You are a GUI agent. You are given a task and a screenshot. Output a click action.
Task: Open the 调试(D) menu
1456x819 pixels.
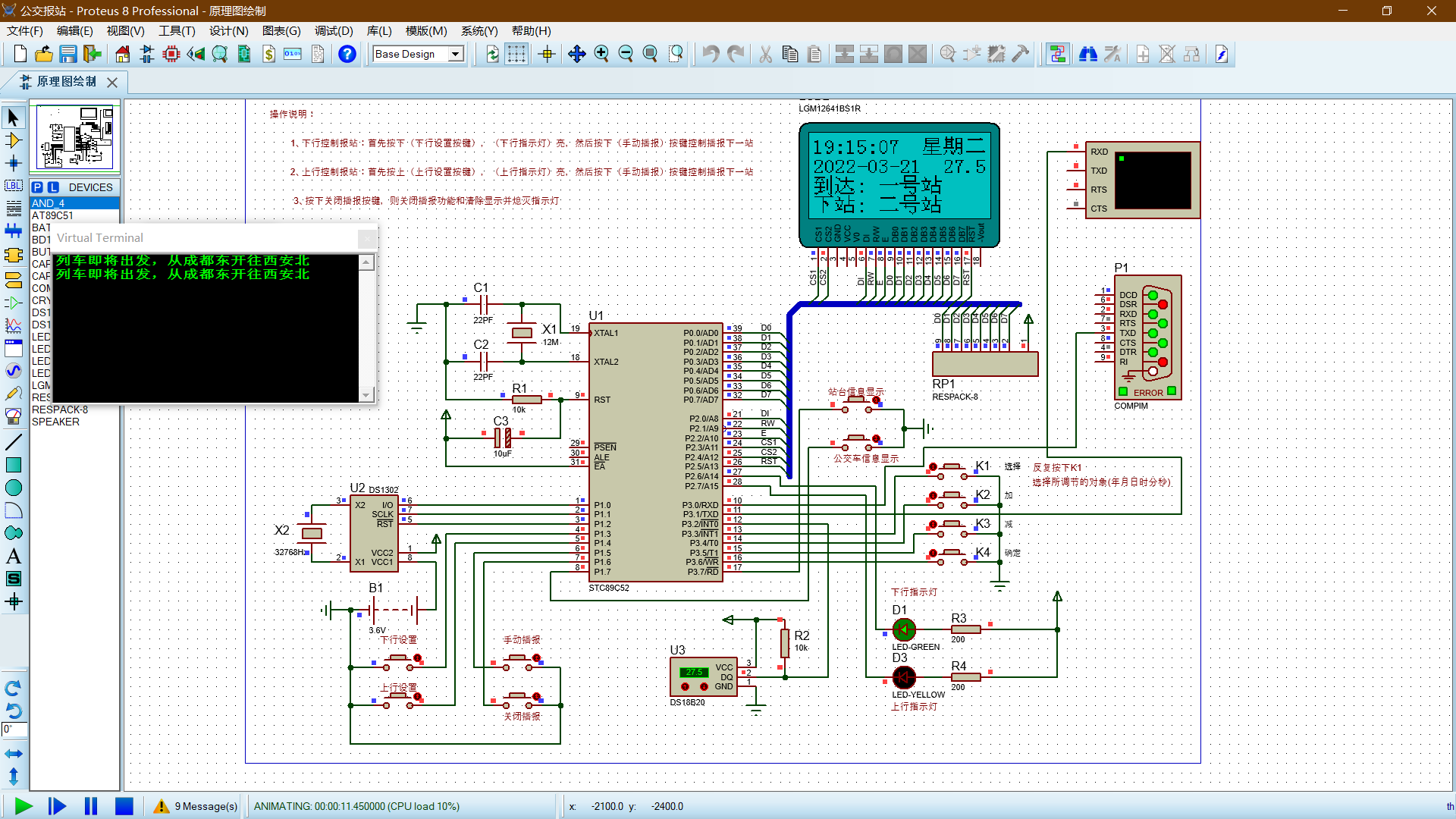(334, 31)
